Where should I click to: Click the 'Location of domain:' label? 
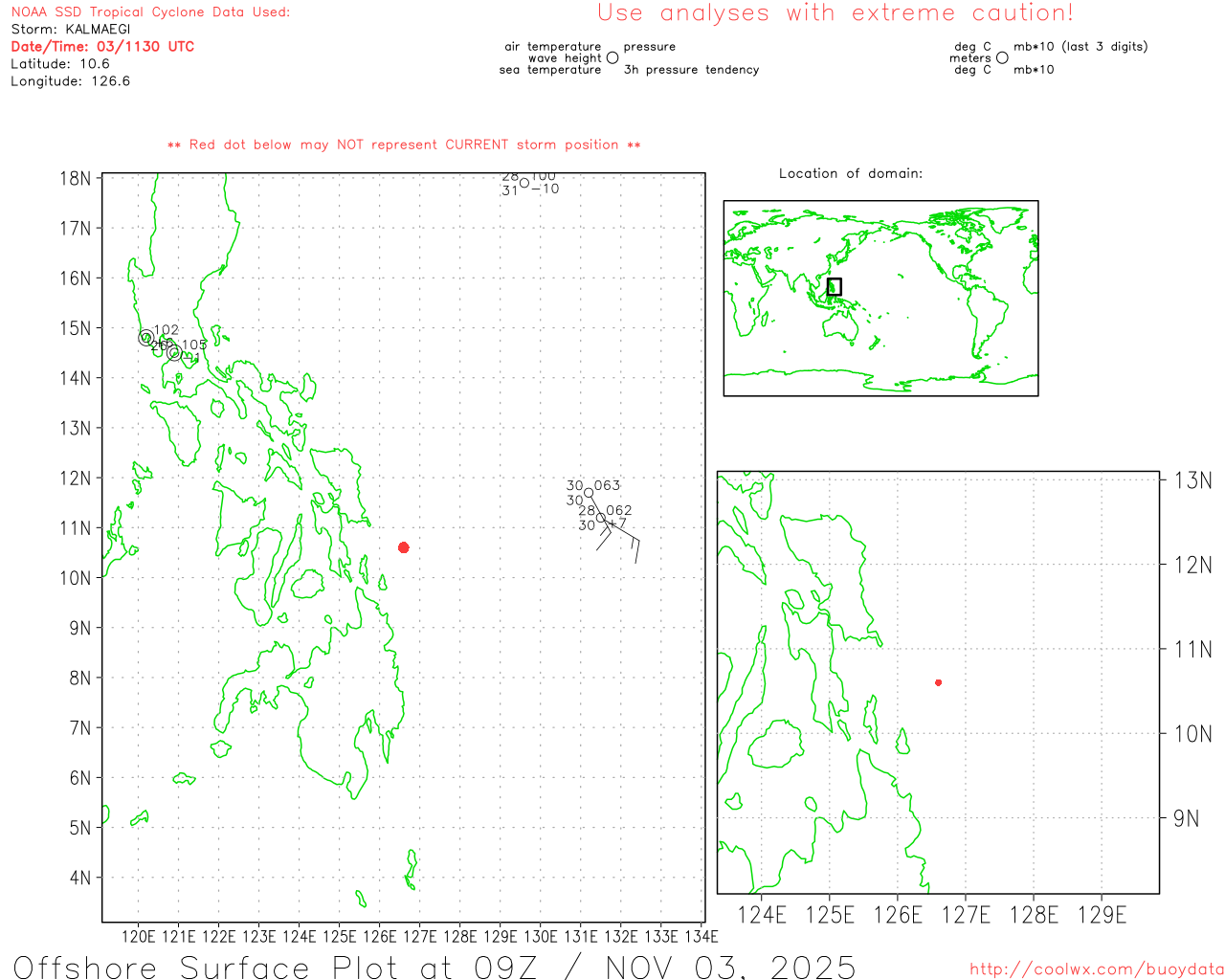pyautogui.click(x=851, y=174)
